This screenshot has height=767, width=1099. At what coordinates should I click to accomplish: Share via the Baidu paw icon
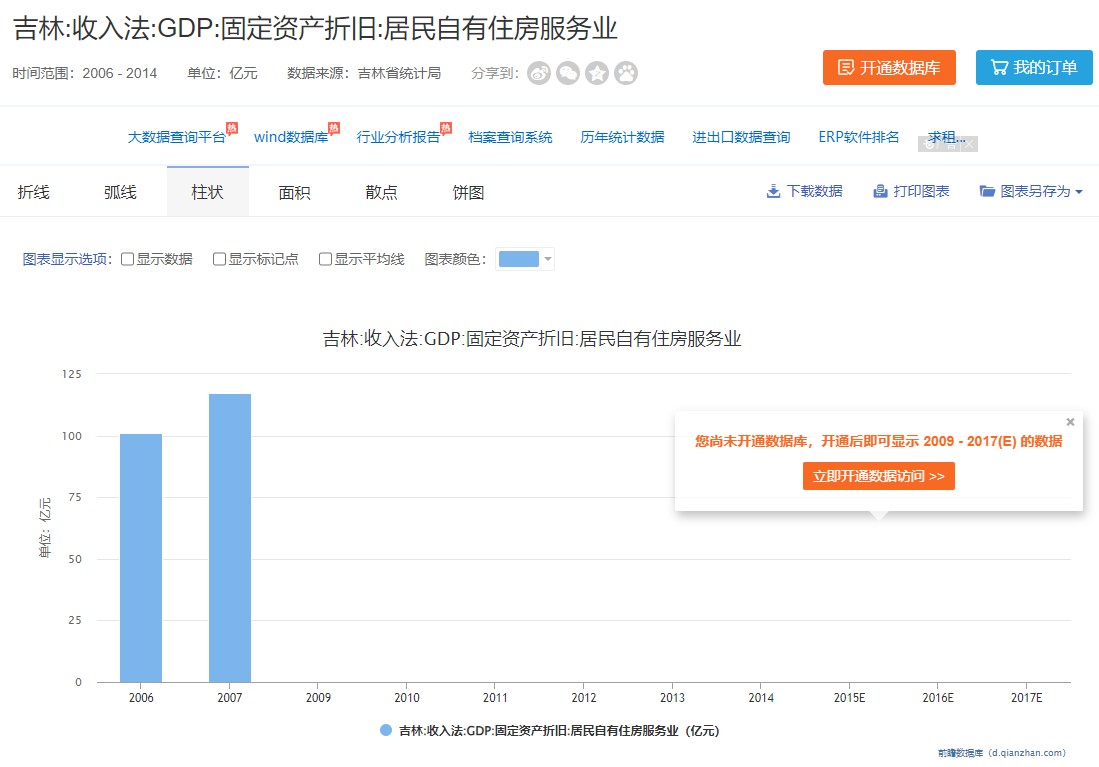pos(626,73)
